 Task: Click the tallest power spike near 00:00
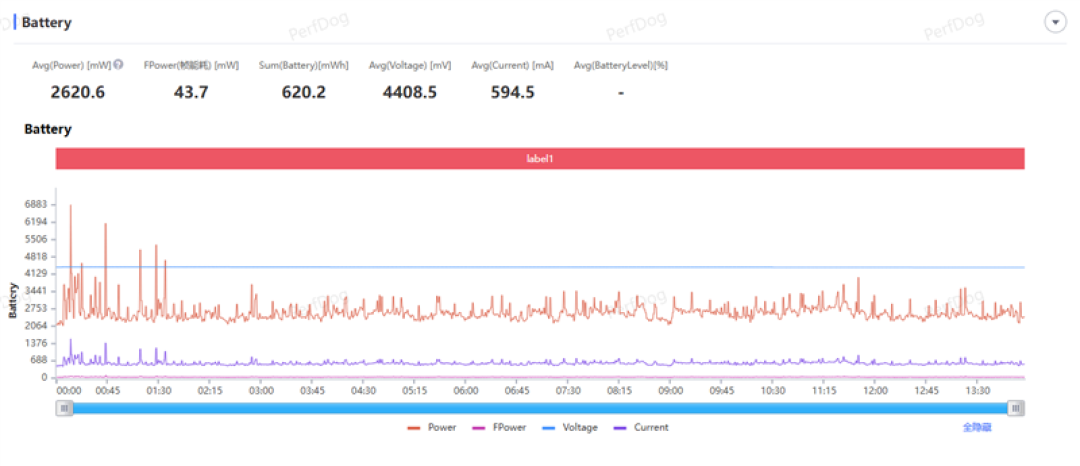click(x=70, y=206)
